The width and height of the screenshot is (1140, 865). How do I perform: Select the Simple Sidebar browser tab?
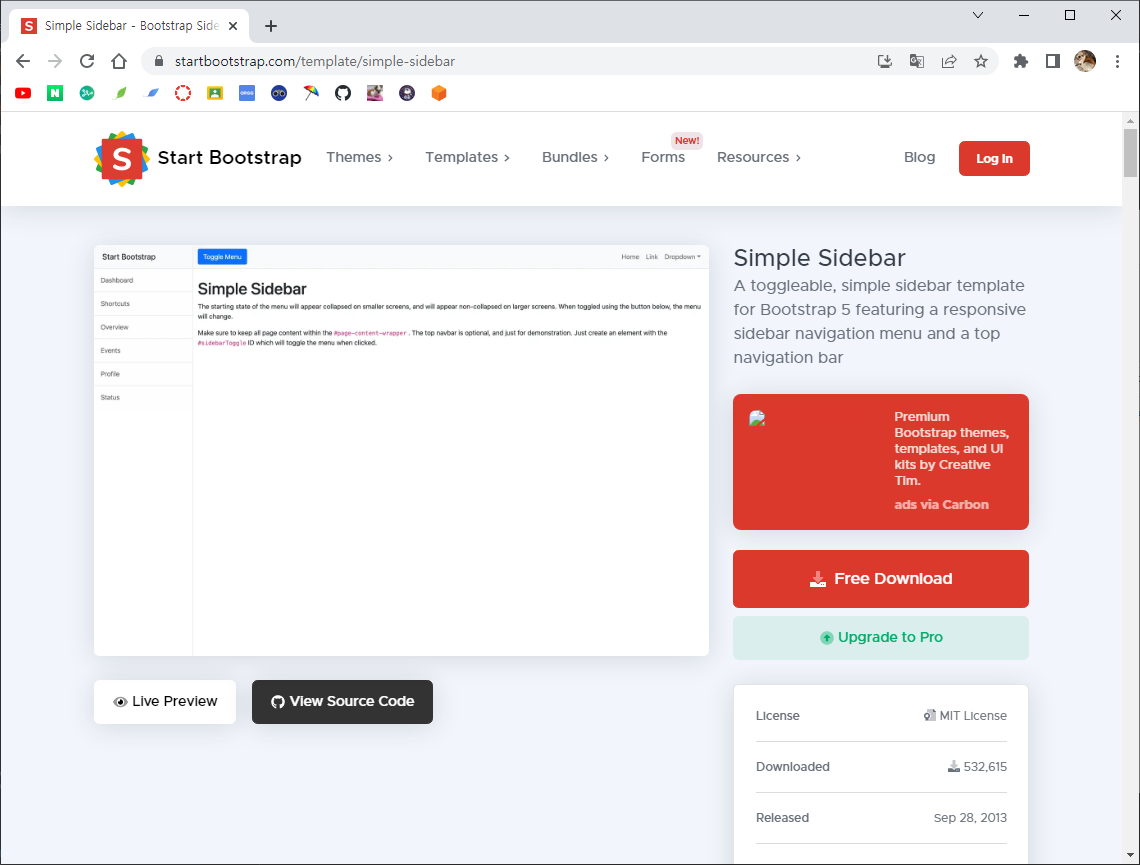[x=127, y=26]
